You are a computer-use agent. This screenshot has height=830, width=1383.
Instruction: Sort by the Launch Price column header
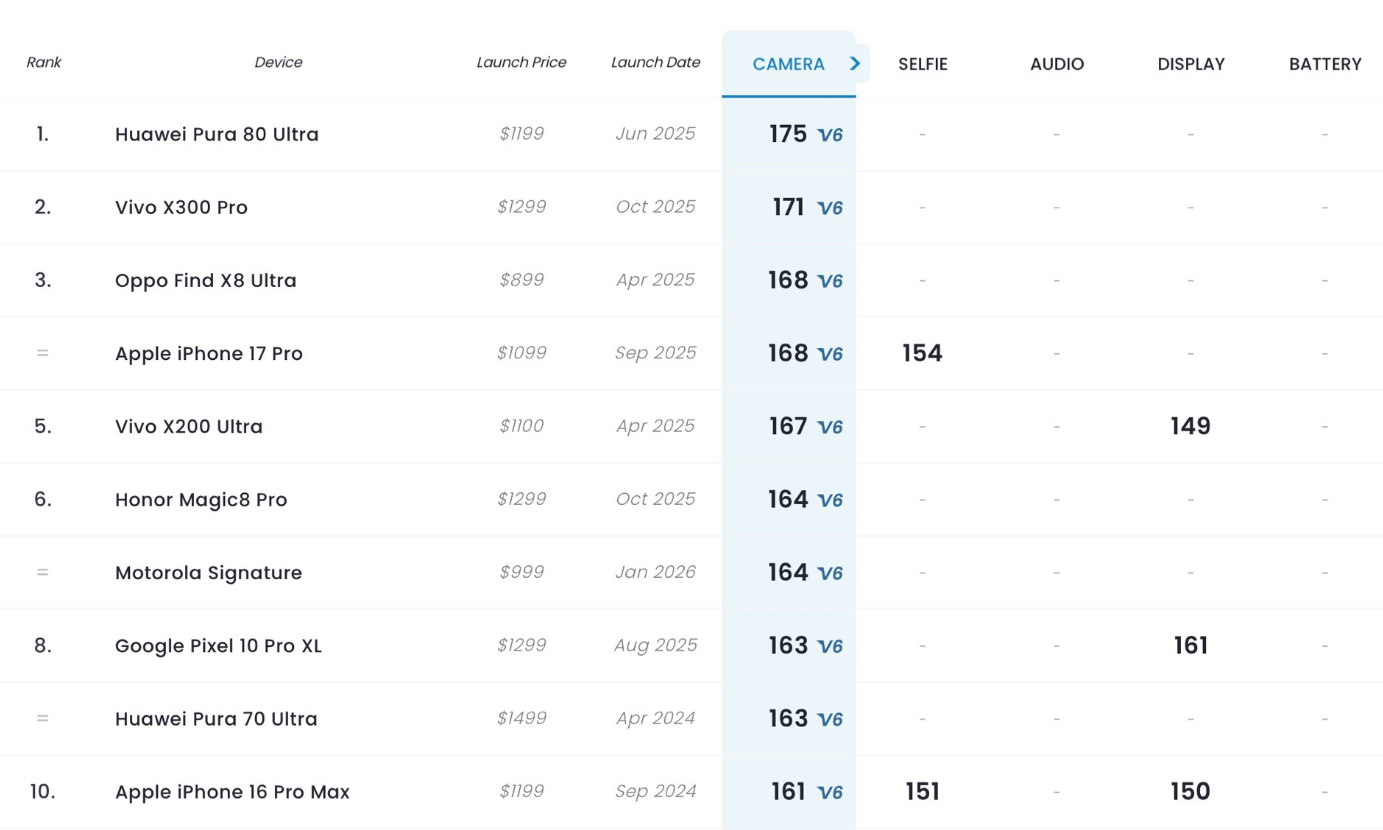tap(521, 62)
